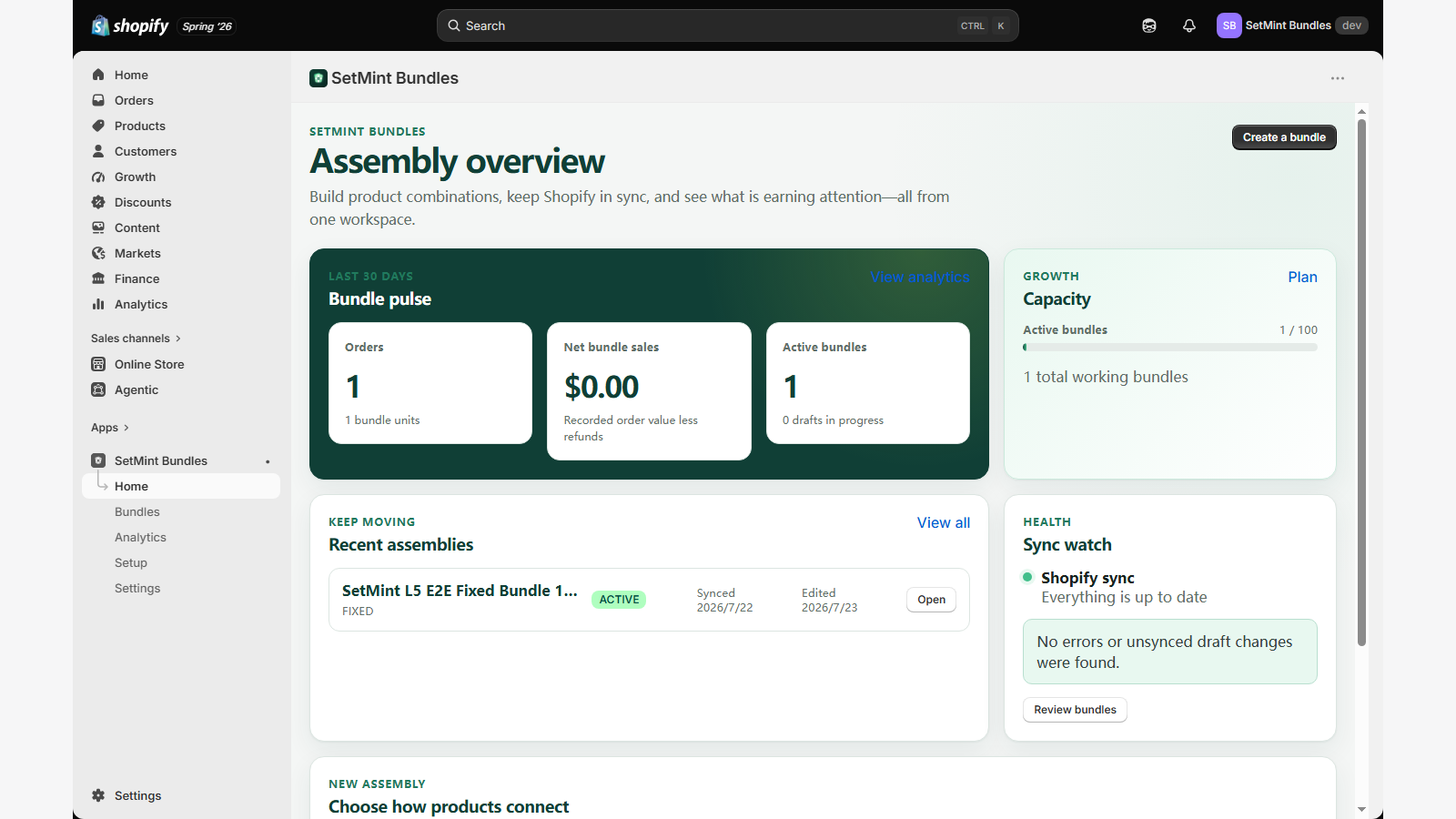The image size is (1456, 819).
Task: Click the scrollbar down arrow
Action: coord(1361,809)
